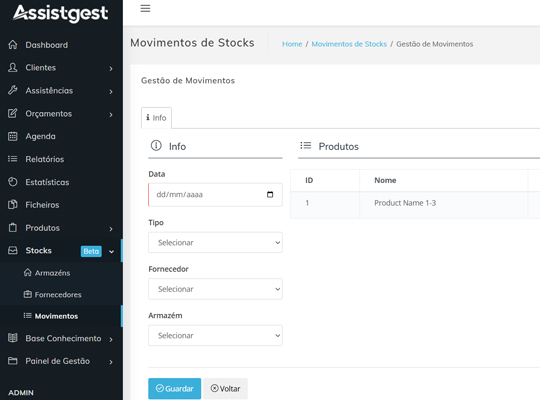The image size is (540, 400).
Task: Click the Produtos section list icon
Action: pyautogui.click(x=305, y=145)
